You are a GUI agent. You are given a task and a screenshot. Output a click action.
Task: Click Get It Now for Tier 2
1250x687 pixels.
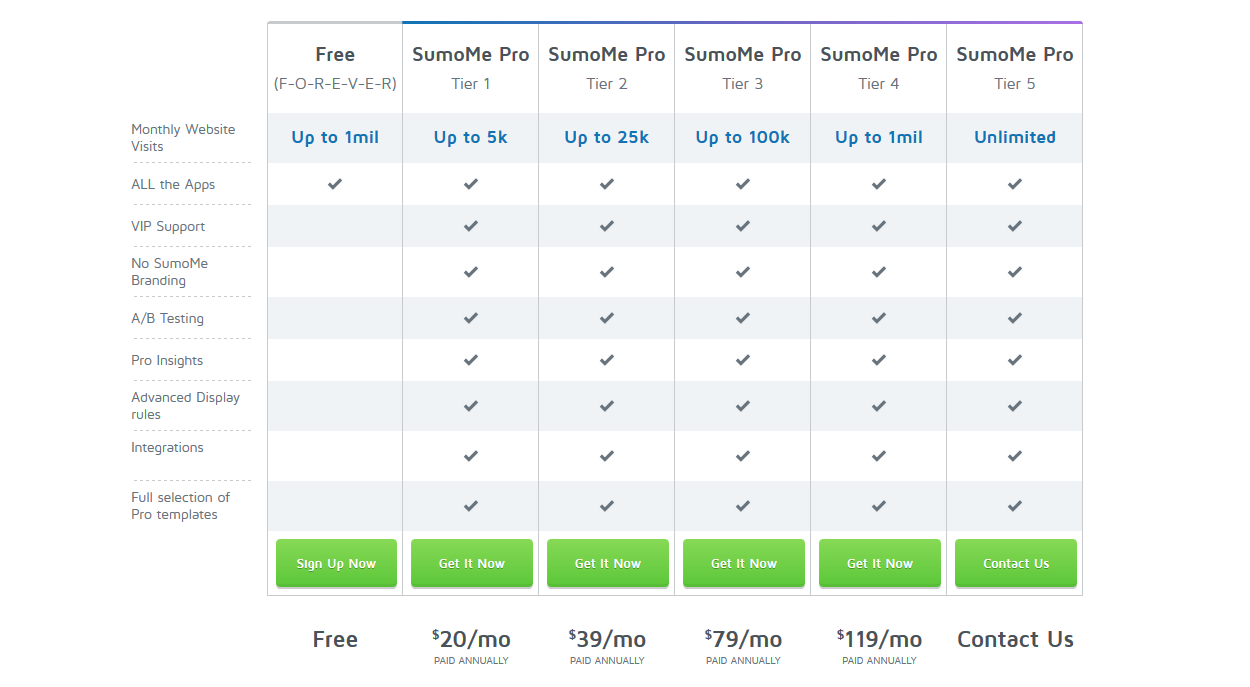click(607, 563)
